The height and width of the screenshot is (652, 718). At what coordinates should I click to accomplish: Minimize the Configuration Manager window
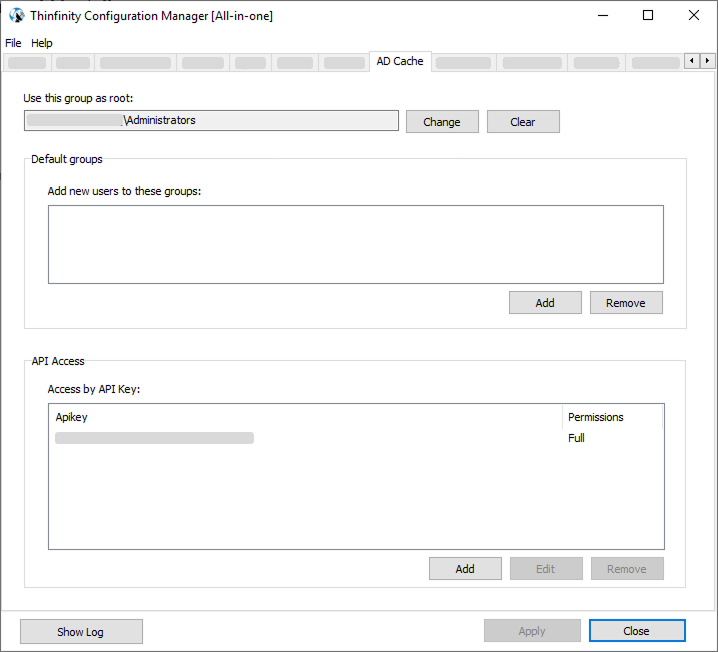pyautogui.click(x=603, y=16)
